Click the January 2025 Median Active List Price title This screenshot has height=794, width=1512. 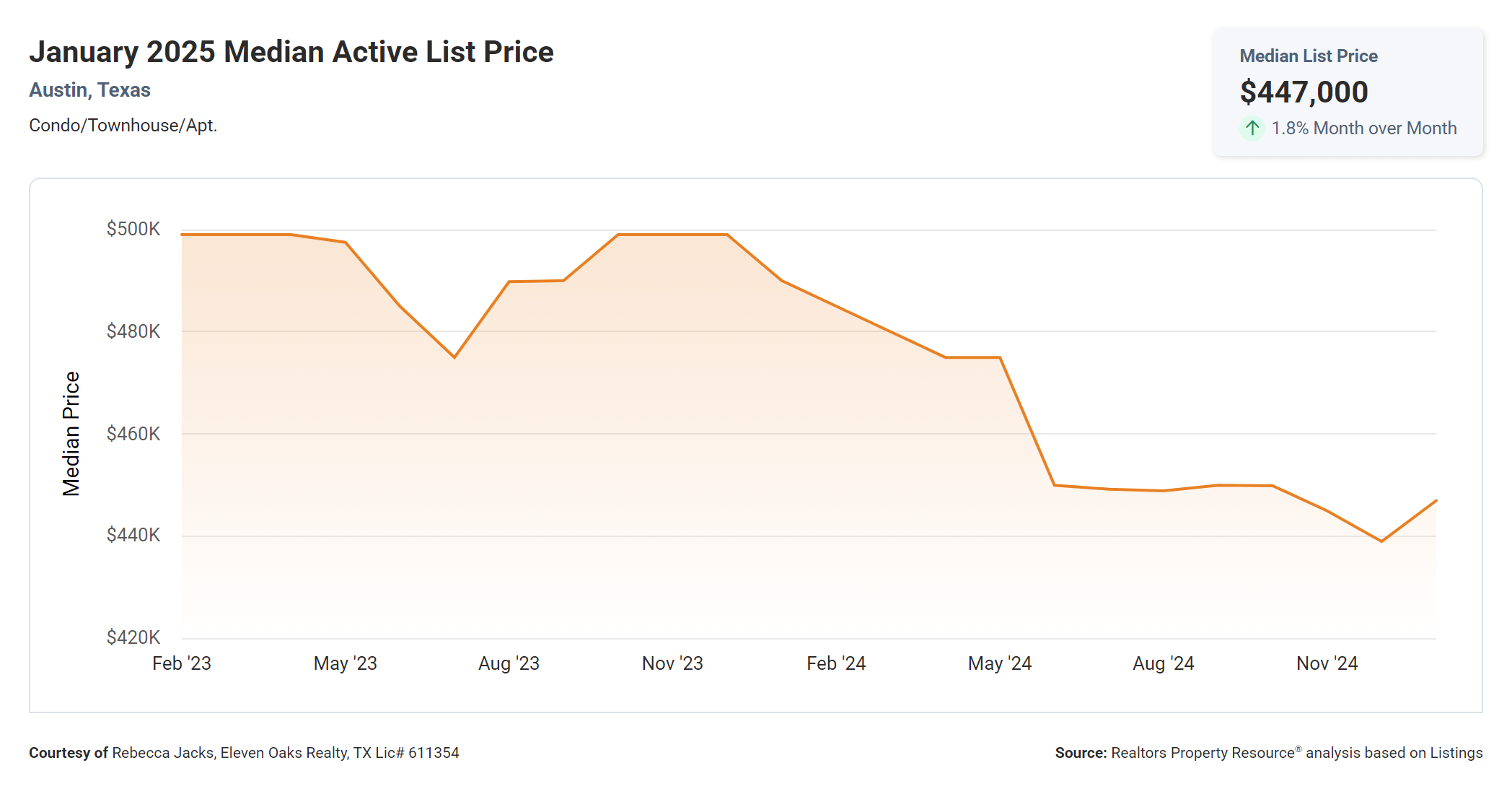coord(291,52)
